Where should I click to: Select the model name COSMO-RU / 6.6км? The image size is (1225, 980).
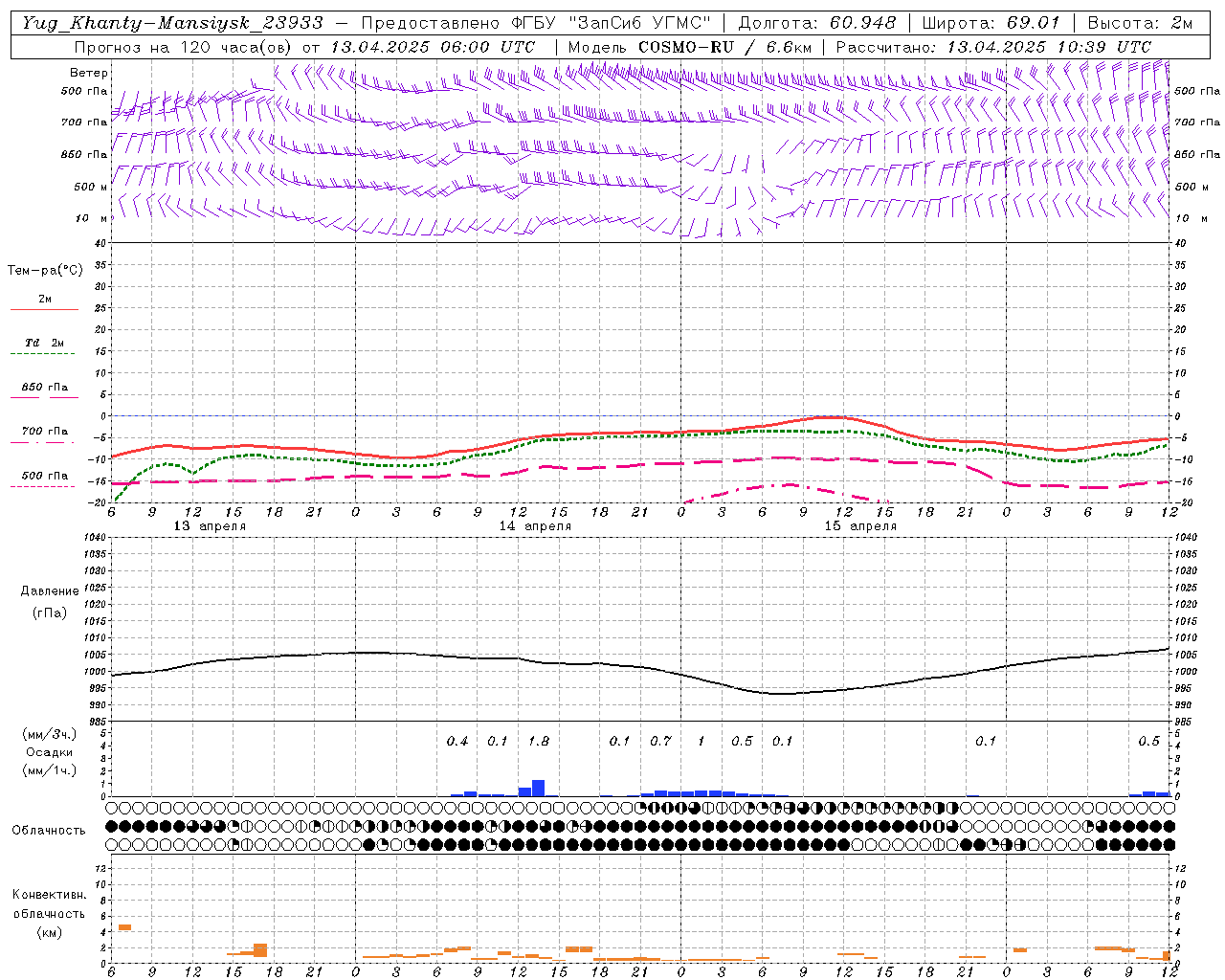click(x=724, y=47)
